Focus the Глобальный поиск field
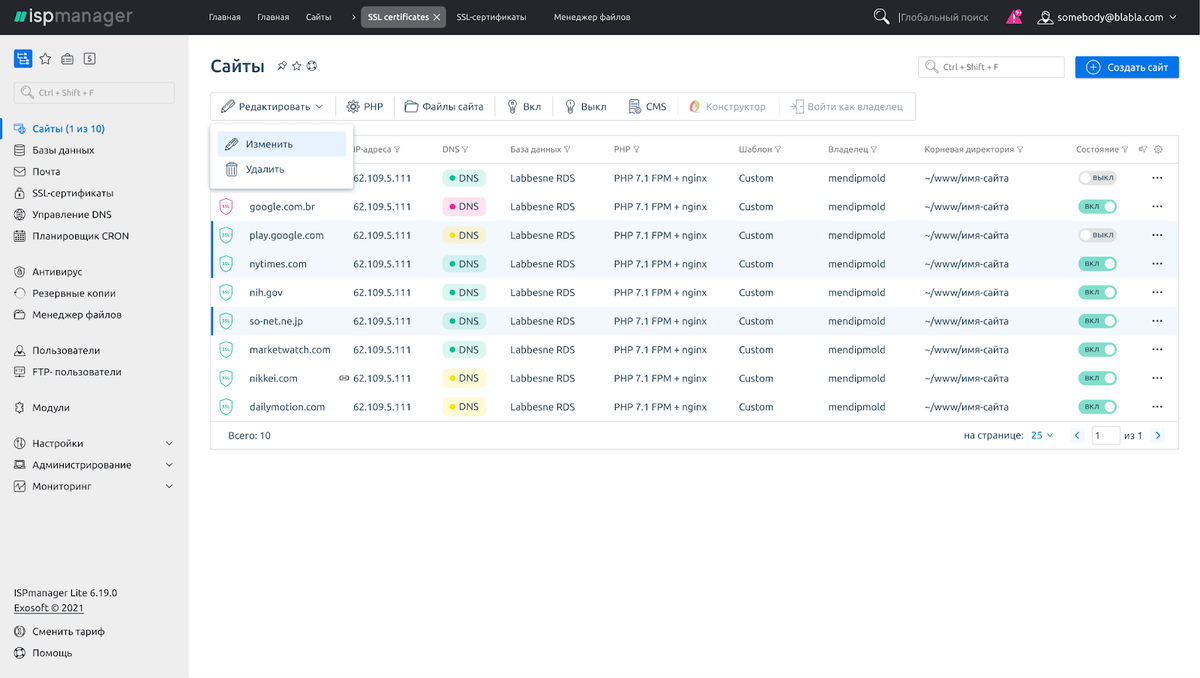Screen dimensions: 1200x678 coord(945,17)
